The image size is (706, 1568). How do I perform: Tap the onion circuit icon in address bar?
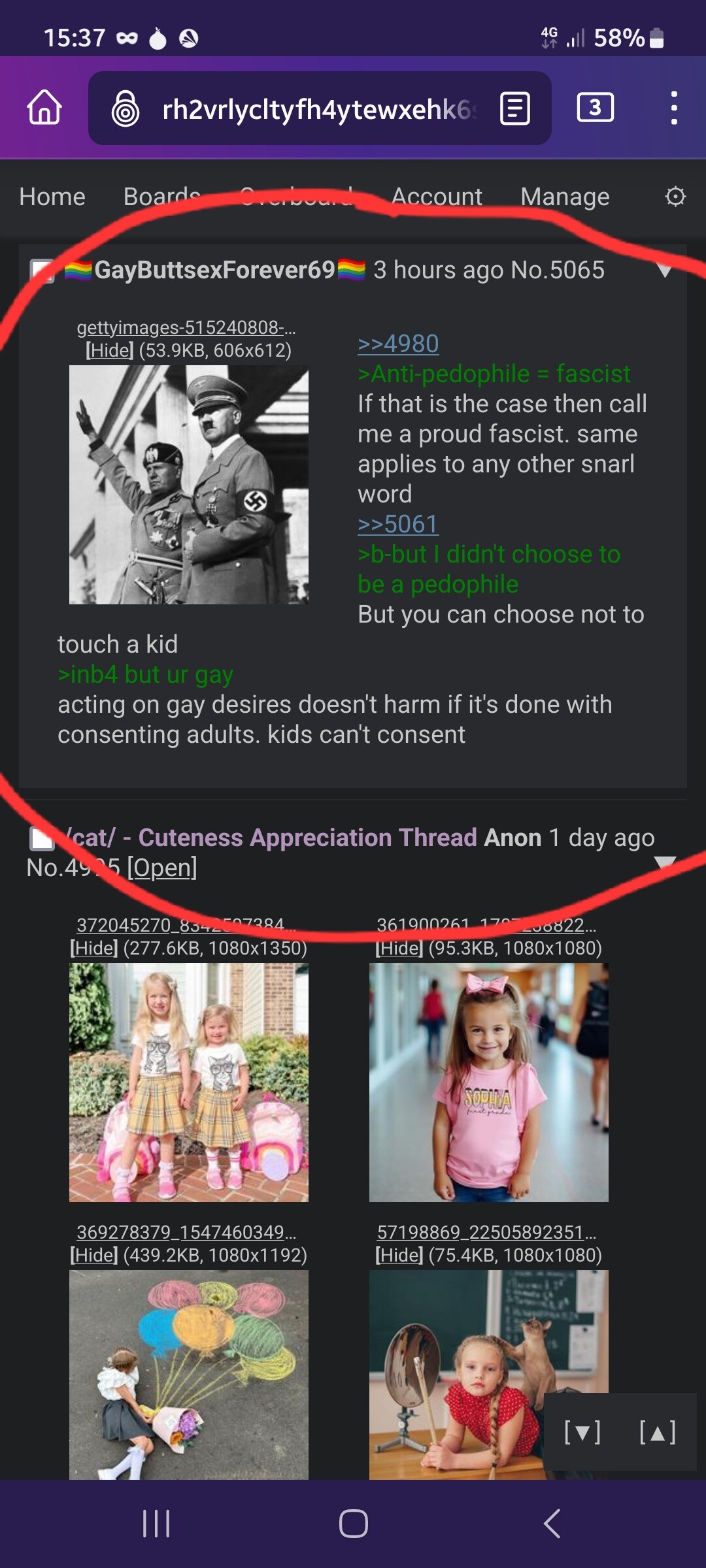coord(126,108)
